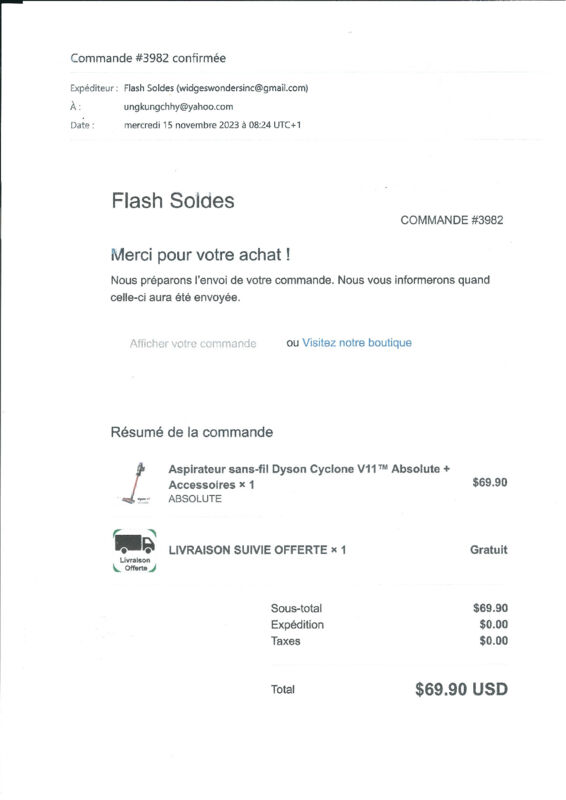Click the Afficher votre commande button
Image resolution: width=566 pixels, height=800 pixels.
[193, 343]
